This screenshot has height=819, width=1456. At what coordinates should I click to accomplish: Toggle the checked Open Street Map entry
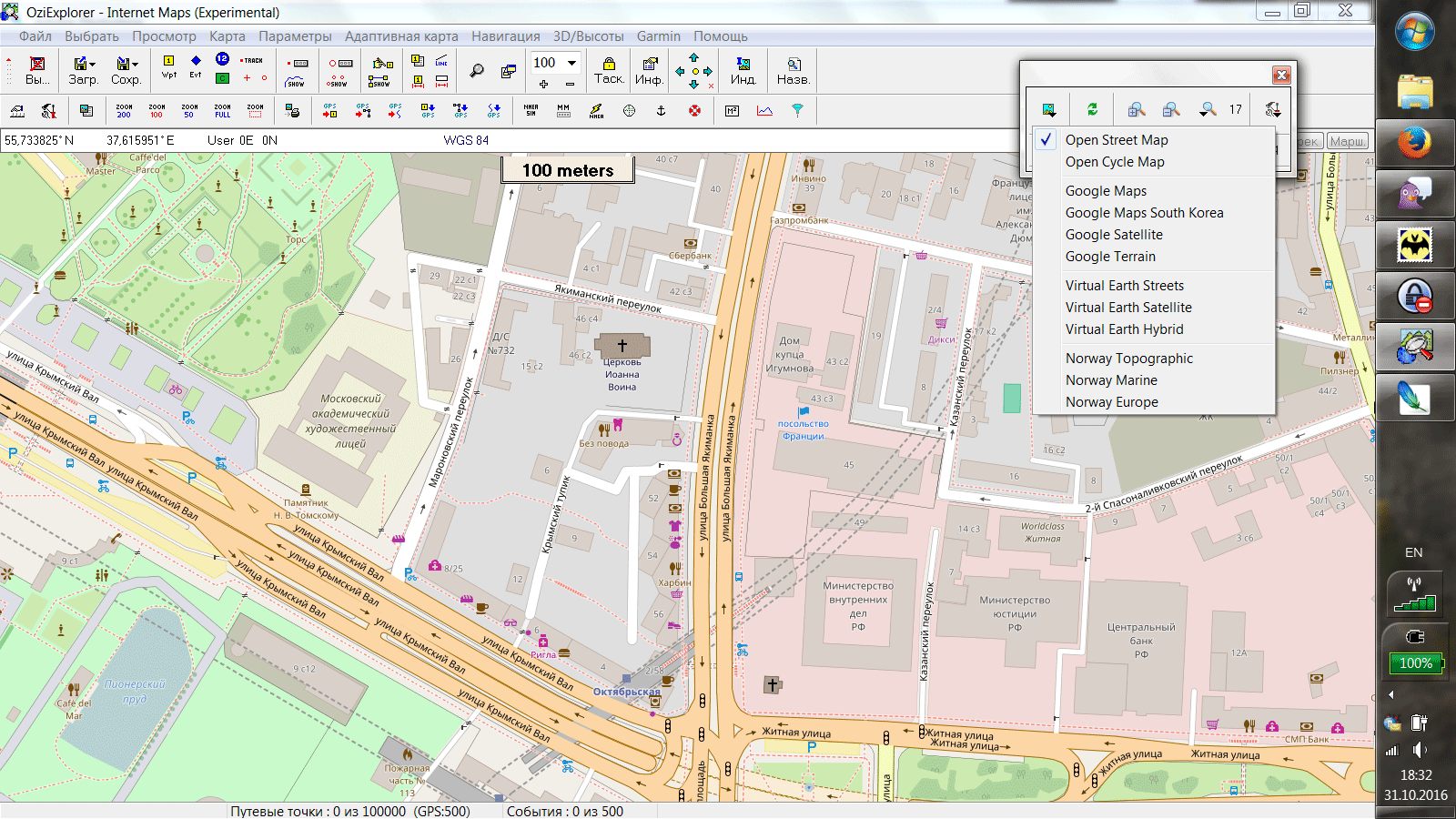tap(1117, 140)
